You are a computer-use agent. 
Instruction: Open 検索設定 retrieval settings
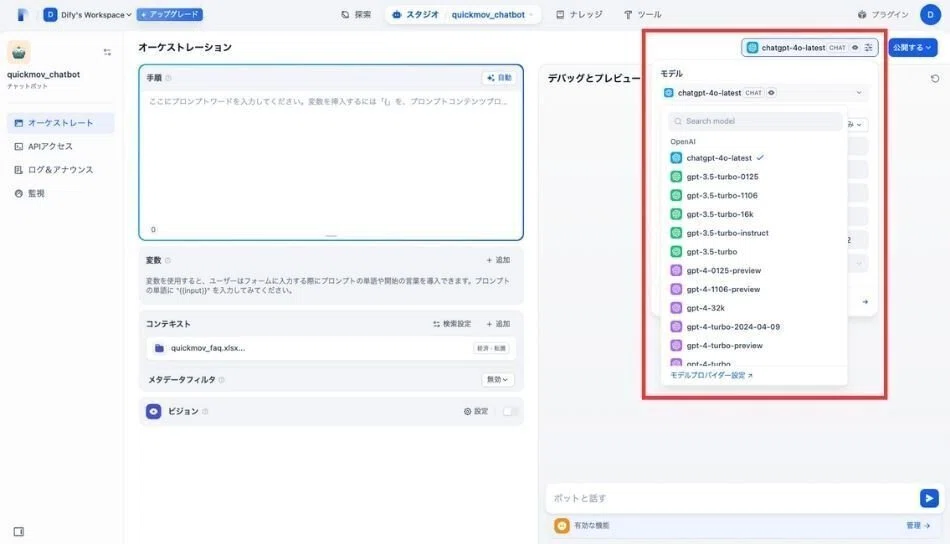click(x=452, y=324)
